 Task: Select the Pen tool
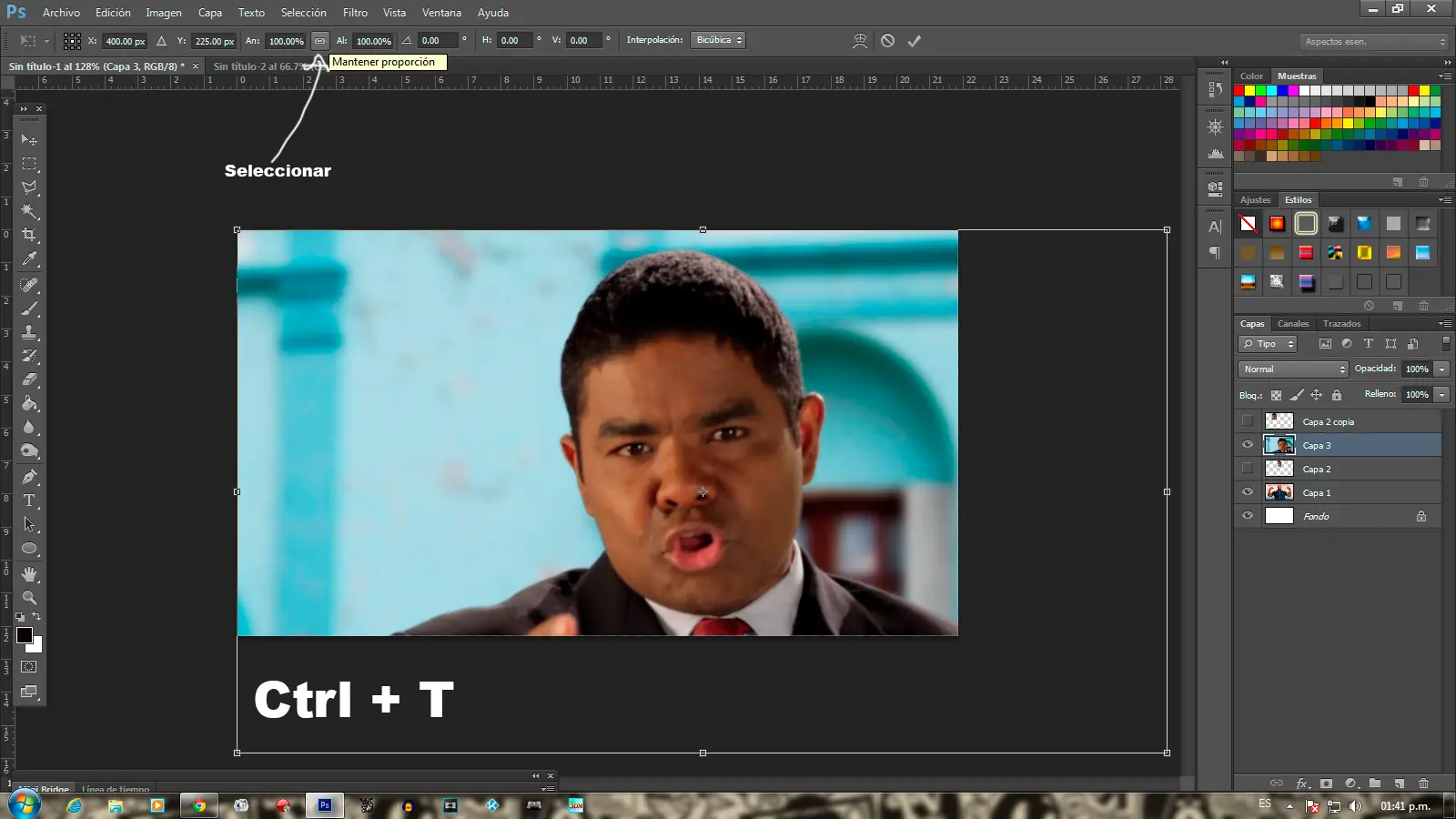pos(29,477)
